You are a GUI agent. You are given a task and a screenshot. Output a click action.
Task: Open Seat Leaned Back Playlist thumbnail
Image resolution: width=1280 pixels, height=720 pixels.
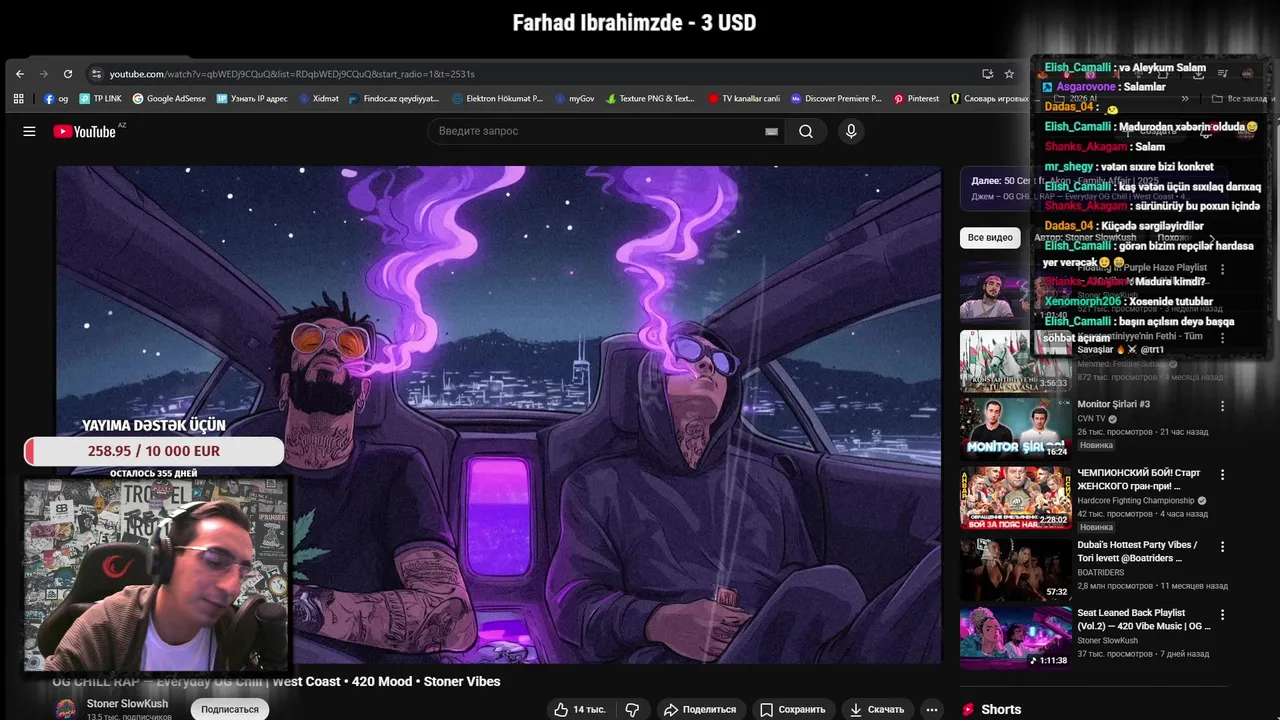pos(1015,638)
